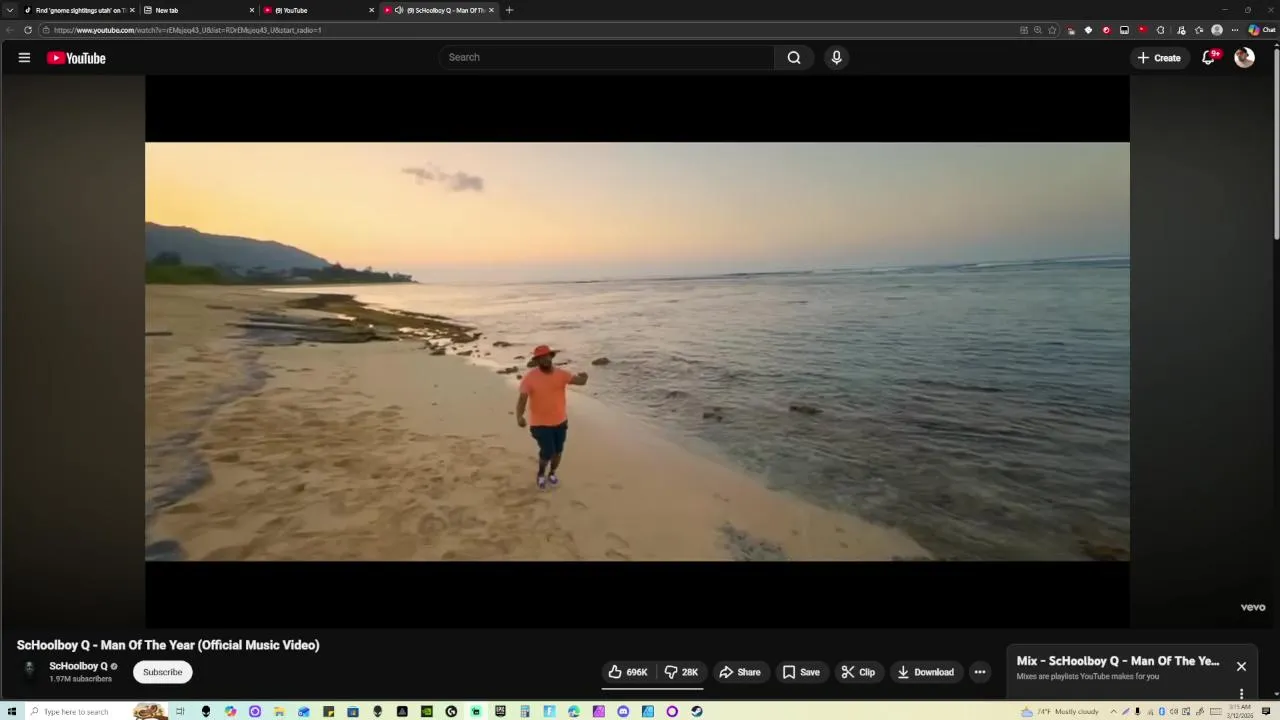
Task: Subscribe to ScHoolboy Q channel
Action: 162,672
